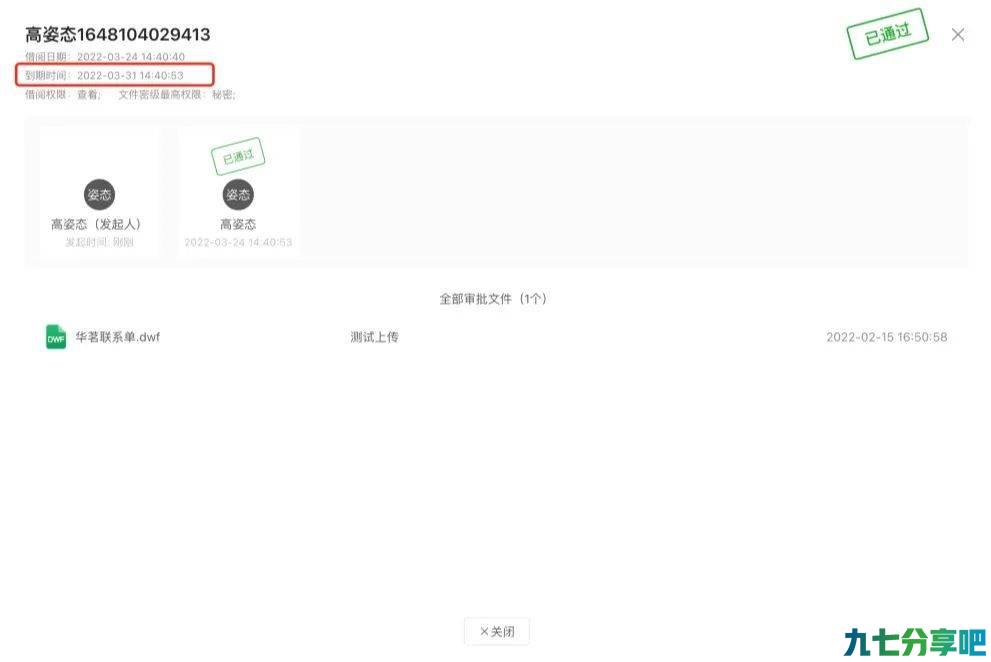991x662 pixels.
Task: Click the 借阅权限 查看 label
Action: [x=63, y=95]
